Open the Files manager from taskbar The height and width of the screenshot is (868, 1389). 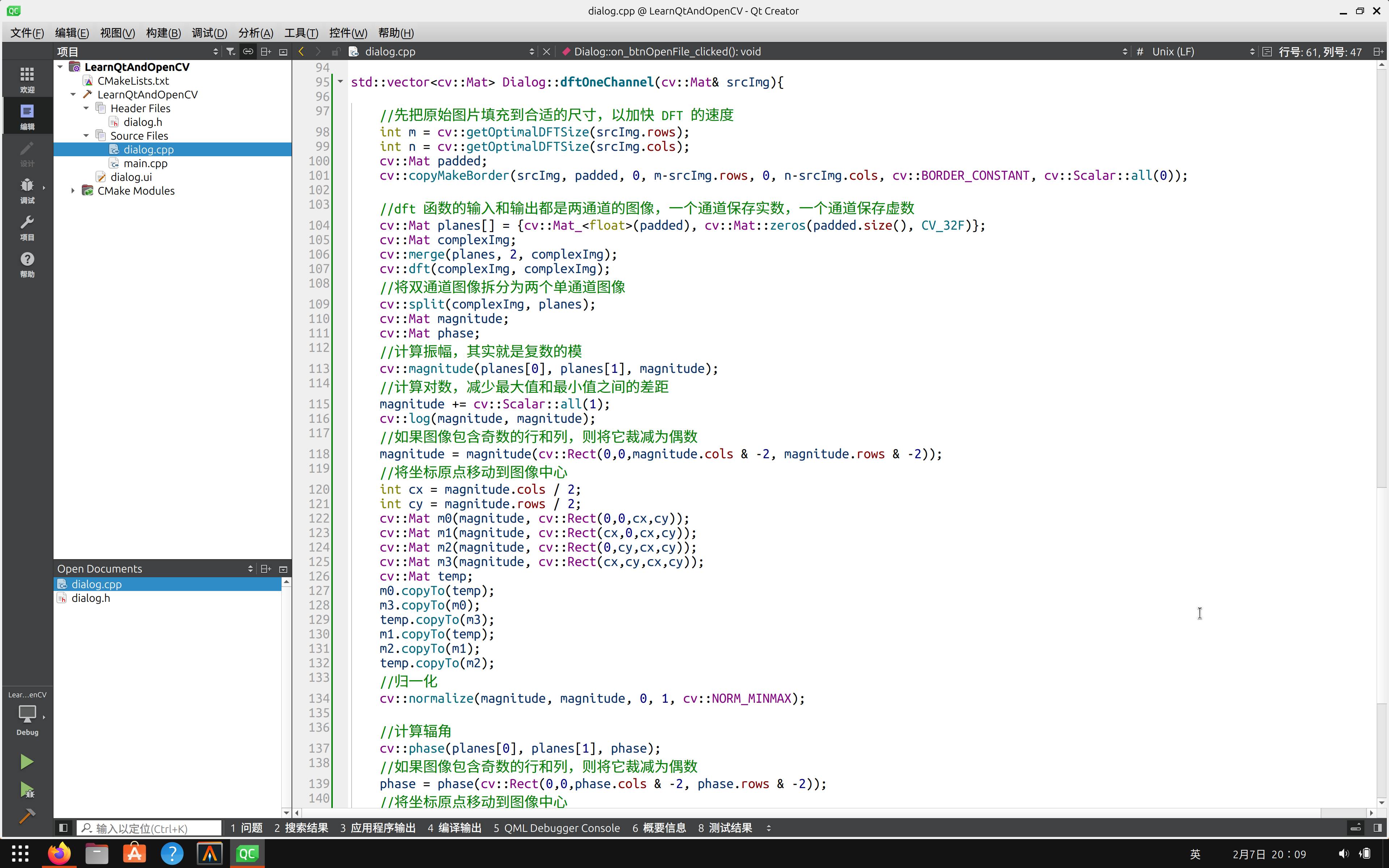click(x=97, y=854)
